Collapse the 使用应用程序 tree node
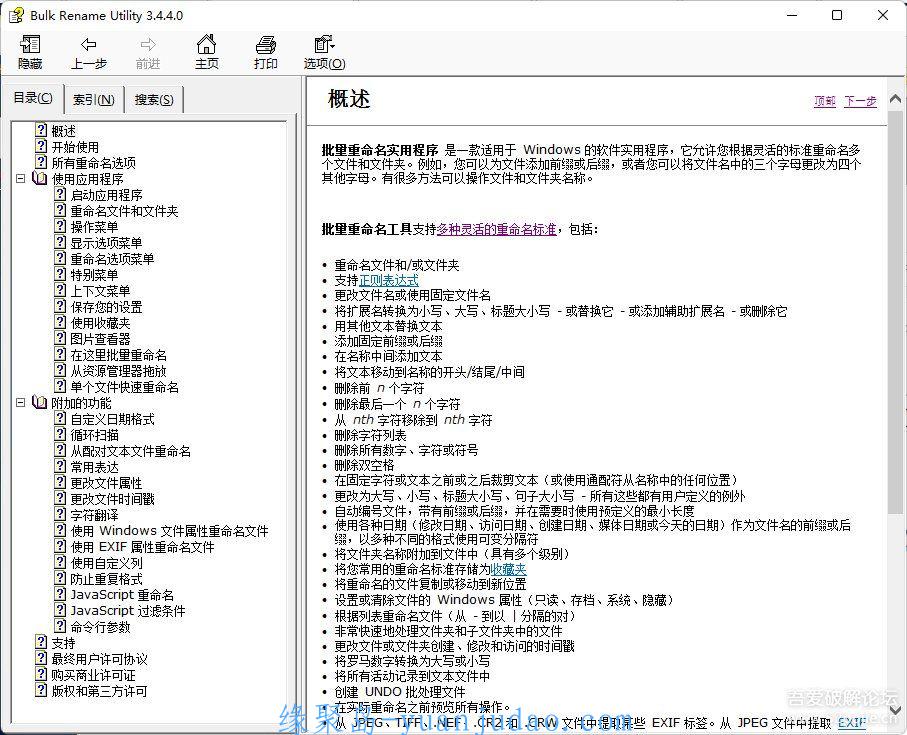 [x=21, y=179]
